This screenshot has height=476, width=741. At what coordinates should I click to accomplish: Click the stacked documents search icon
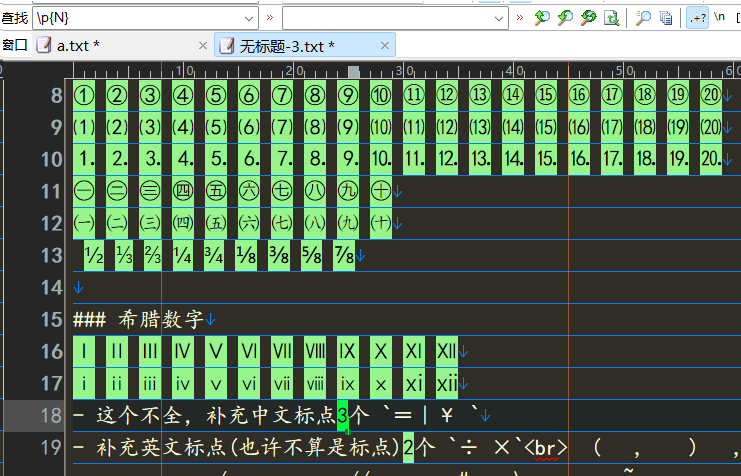pos(665,18)
